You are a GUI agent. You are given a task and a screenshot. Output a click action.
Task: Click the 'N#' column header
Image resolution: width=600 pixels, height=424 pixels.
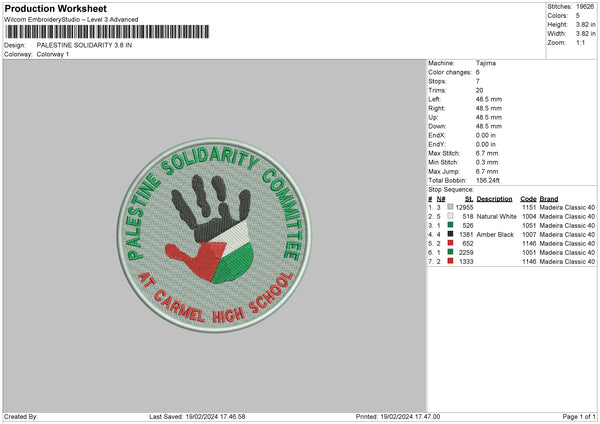tap(441, 199)
